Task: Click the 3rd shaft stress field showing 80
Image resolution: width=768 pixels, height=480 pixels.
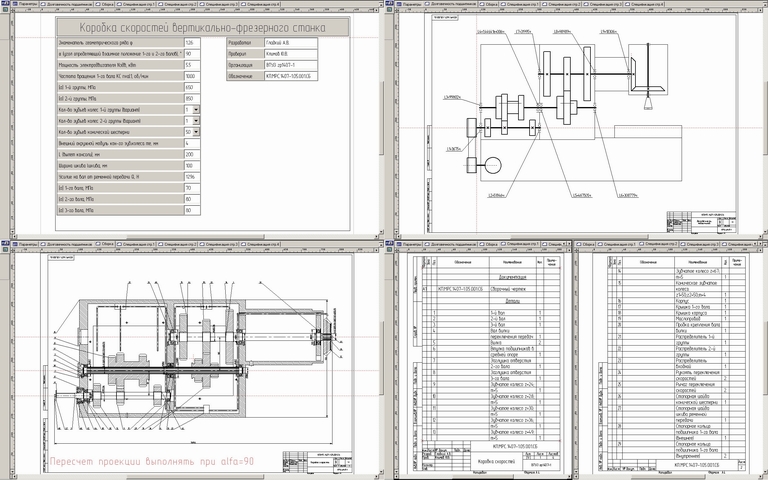Action: (192, 210)
